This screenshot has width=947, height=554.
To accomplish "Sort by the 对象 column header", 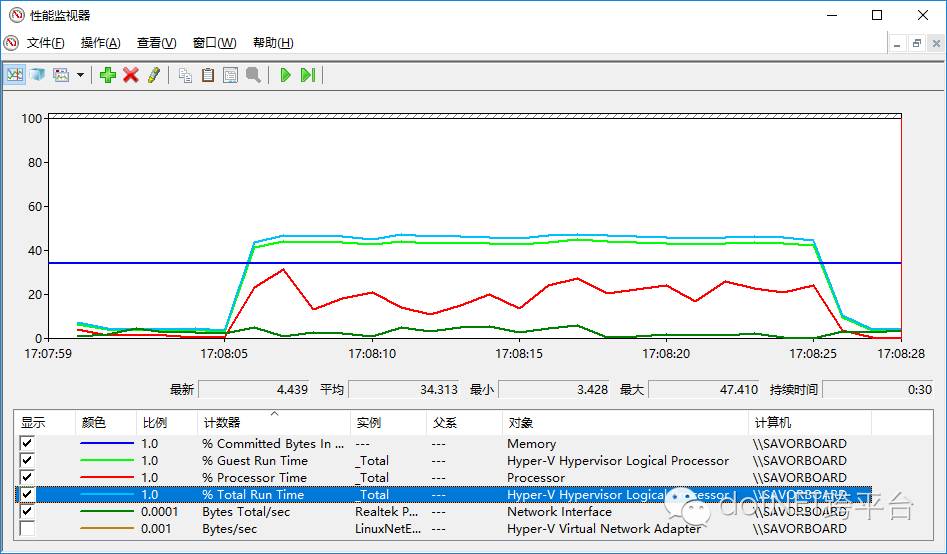I will (x=625, y=422).
